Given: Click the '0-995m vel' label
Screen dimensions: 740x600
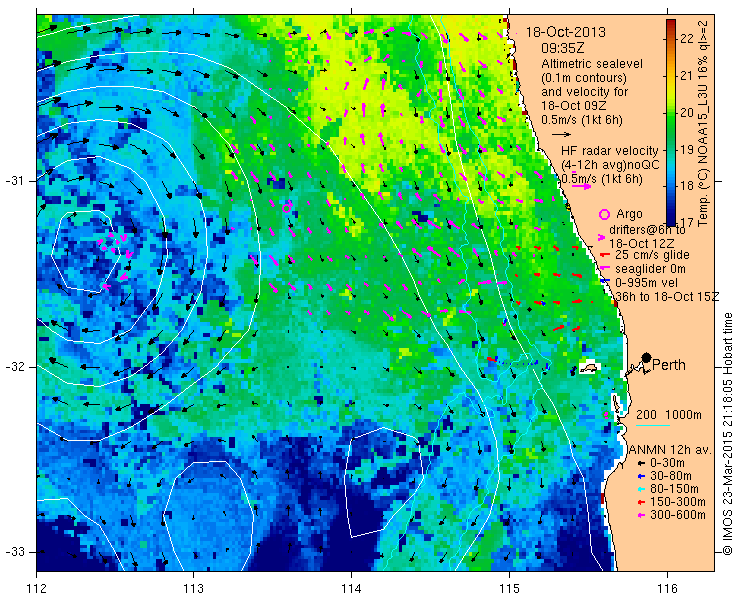Looking at the screenshot, I should [x=647, y=283].
